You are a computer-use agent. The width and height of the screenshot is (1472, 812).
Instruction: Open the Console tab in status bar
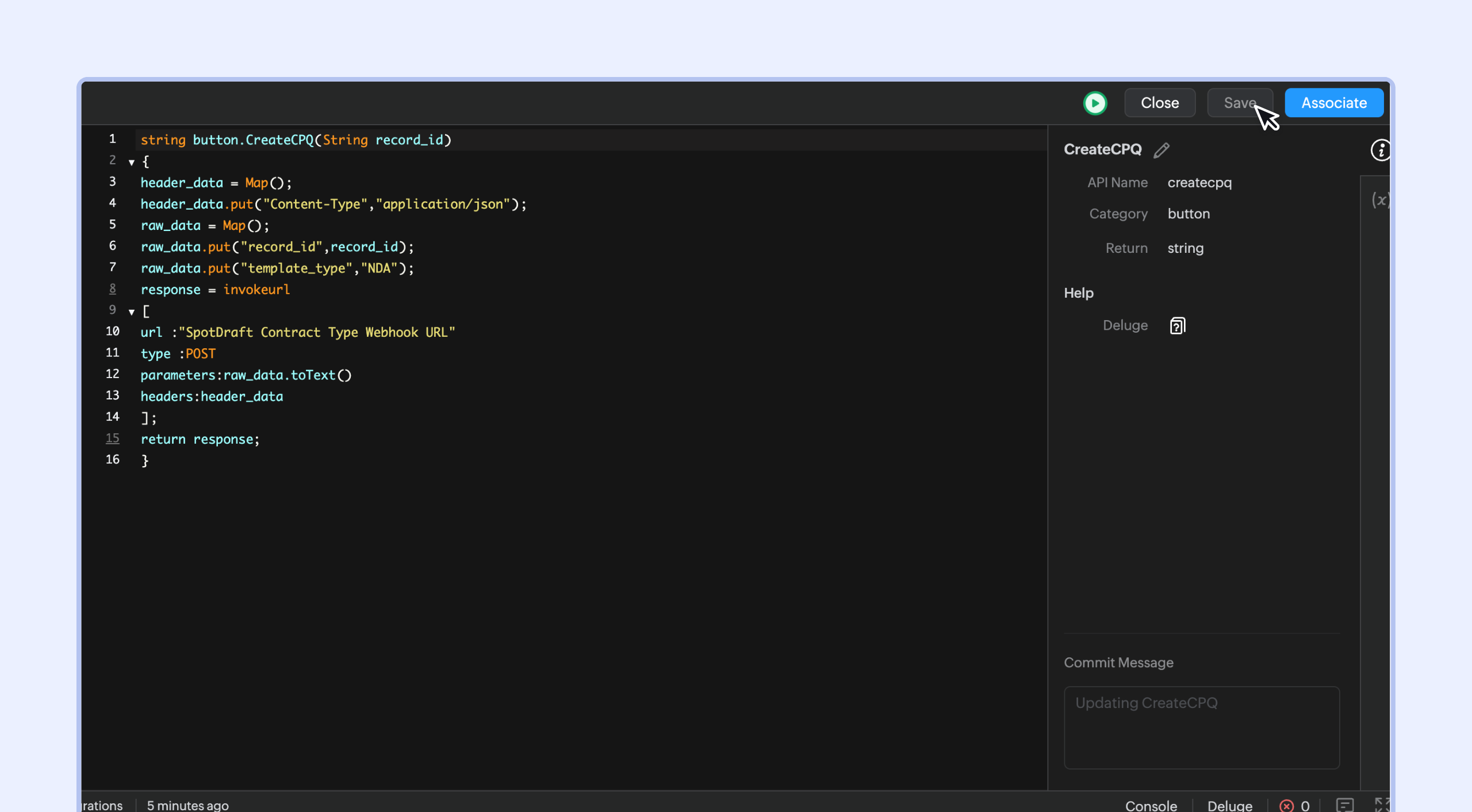coord(1151,805)
